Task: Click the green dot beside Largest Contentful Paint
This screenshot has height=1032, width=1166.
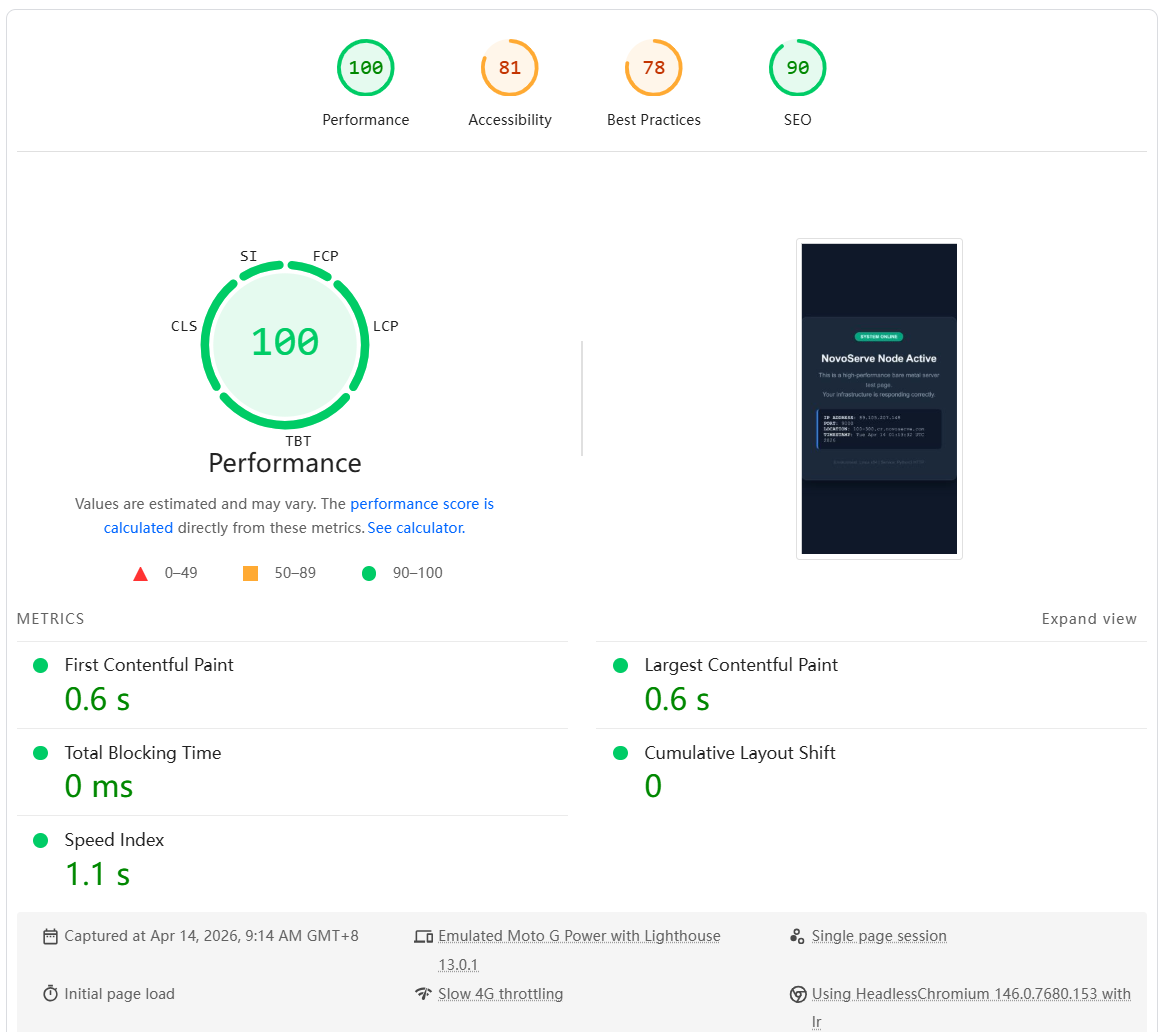Action: pyautogui.click(x=620, y=665)
